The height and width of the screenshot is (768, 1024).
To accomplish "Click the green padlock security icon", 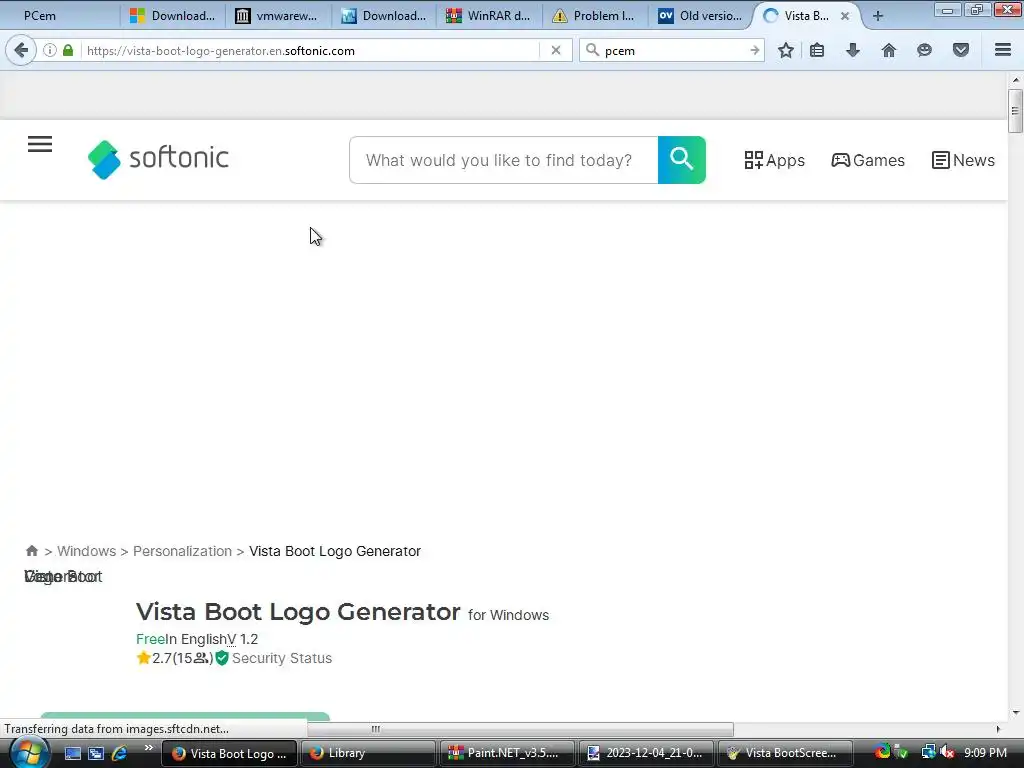I will tap(68, 50).
